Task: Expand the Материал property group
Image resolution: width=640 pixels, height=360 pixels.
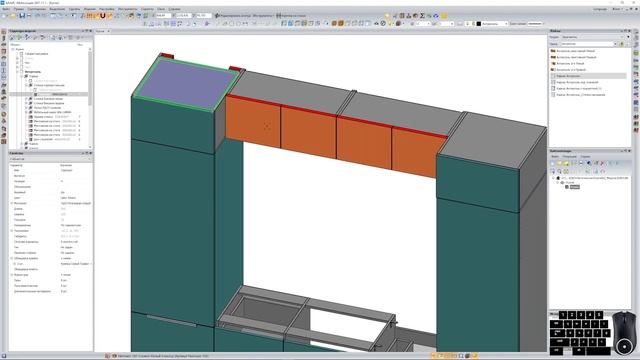Action: [x=12, y=203]
